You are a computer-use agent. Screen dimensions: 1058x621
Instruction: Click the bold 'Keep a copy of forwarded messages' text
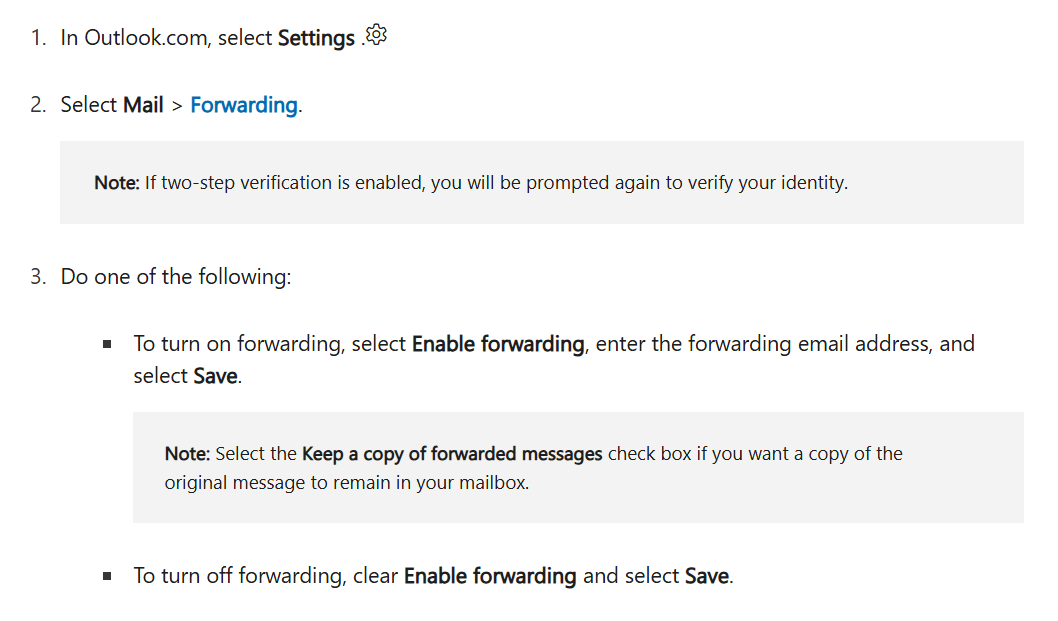tap(452, 454)
